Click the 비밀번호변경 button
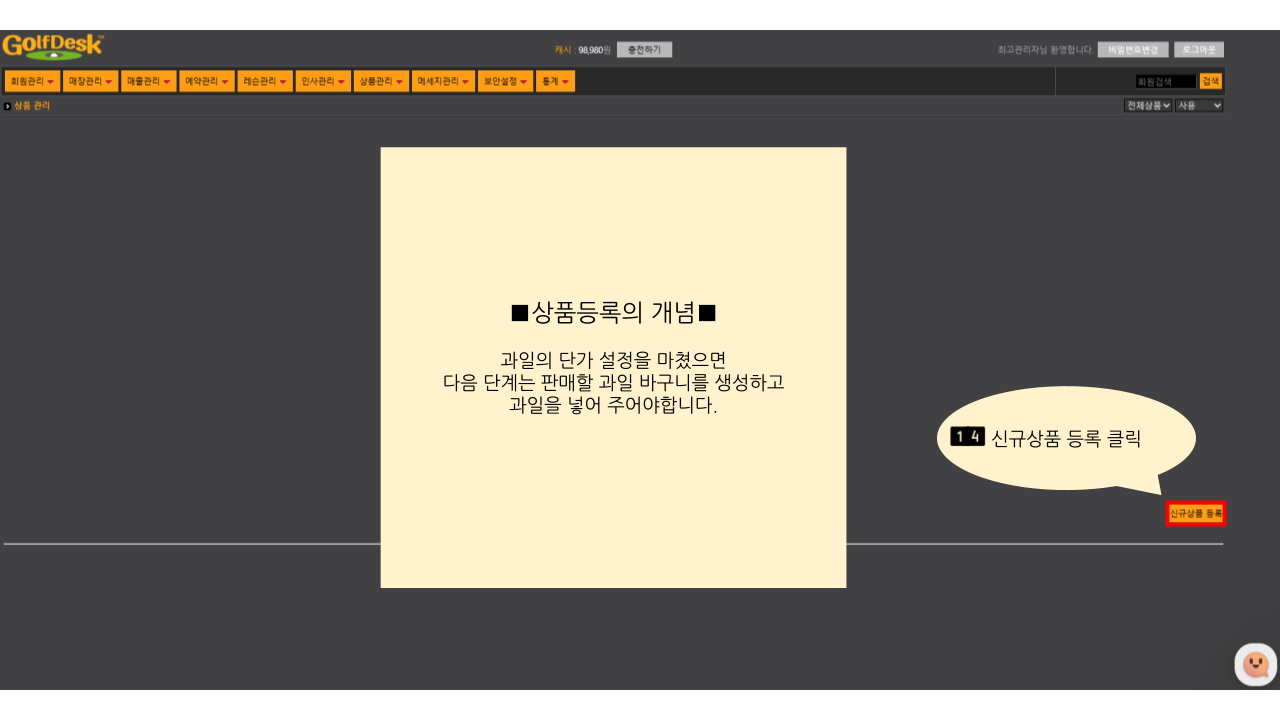This screenshot has width=1280, height=720. click(1133, 49)
